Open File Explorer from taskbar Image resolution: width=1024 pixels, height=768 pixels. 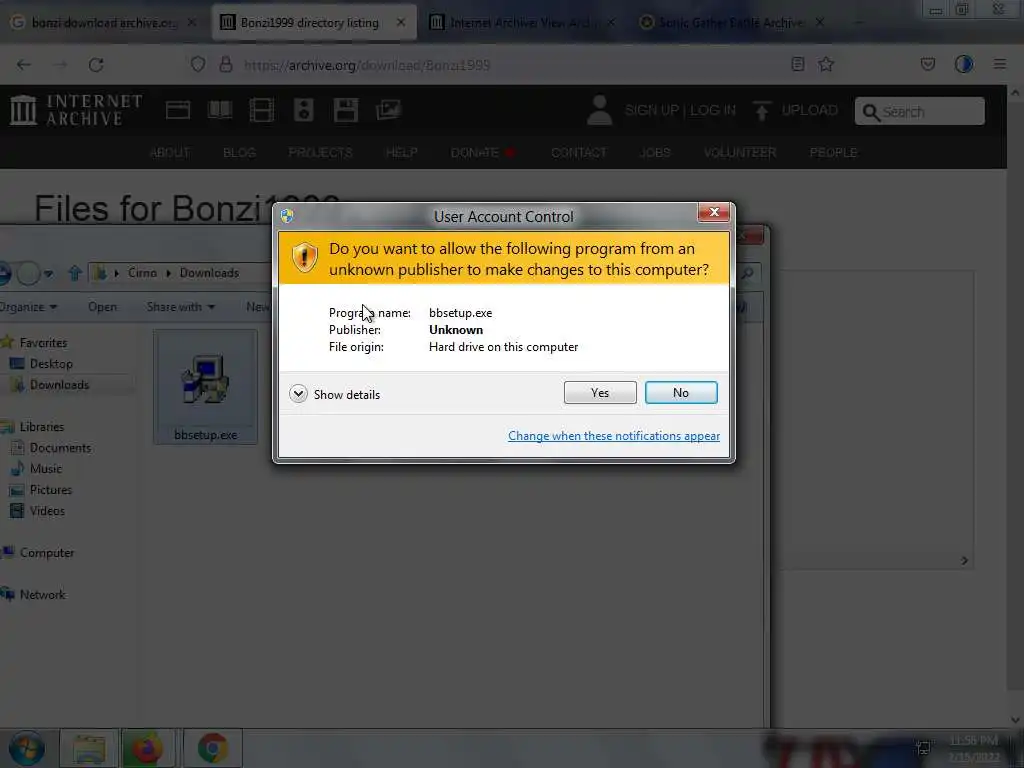click(89, 748)
